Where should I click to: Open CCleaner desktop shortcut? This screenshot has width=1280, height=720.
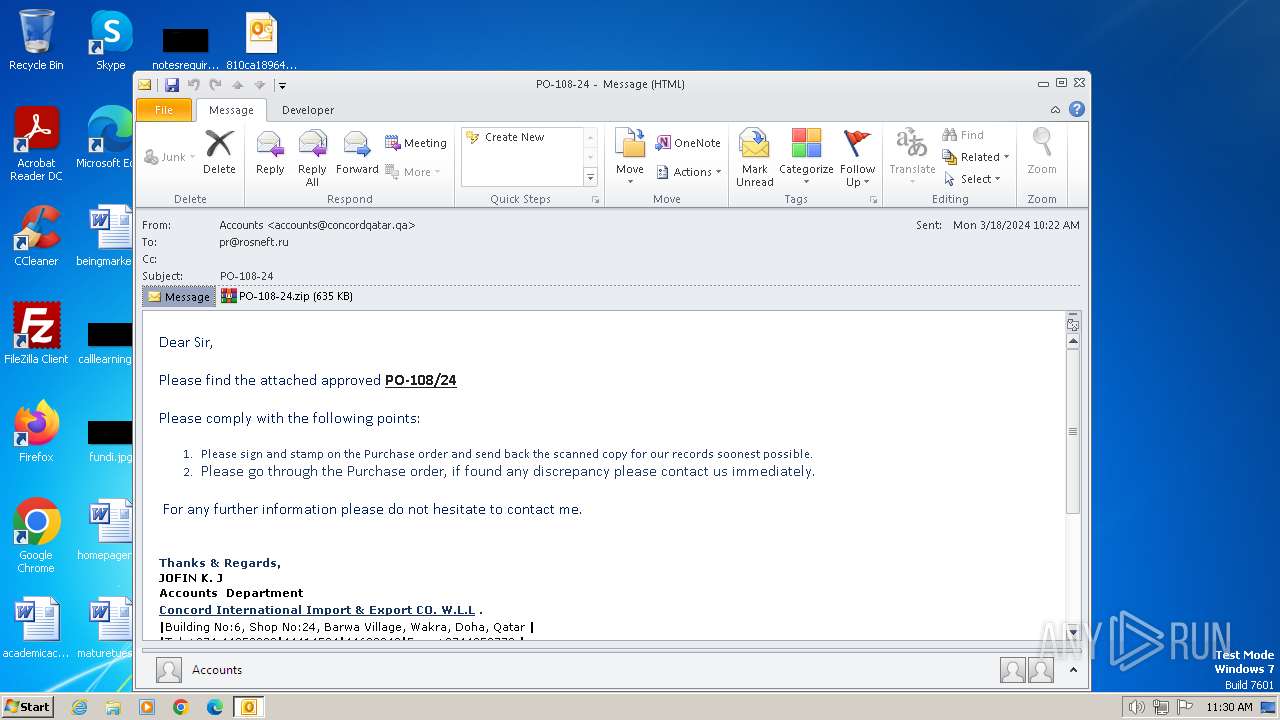(36, 237)
